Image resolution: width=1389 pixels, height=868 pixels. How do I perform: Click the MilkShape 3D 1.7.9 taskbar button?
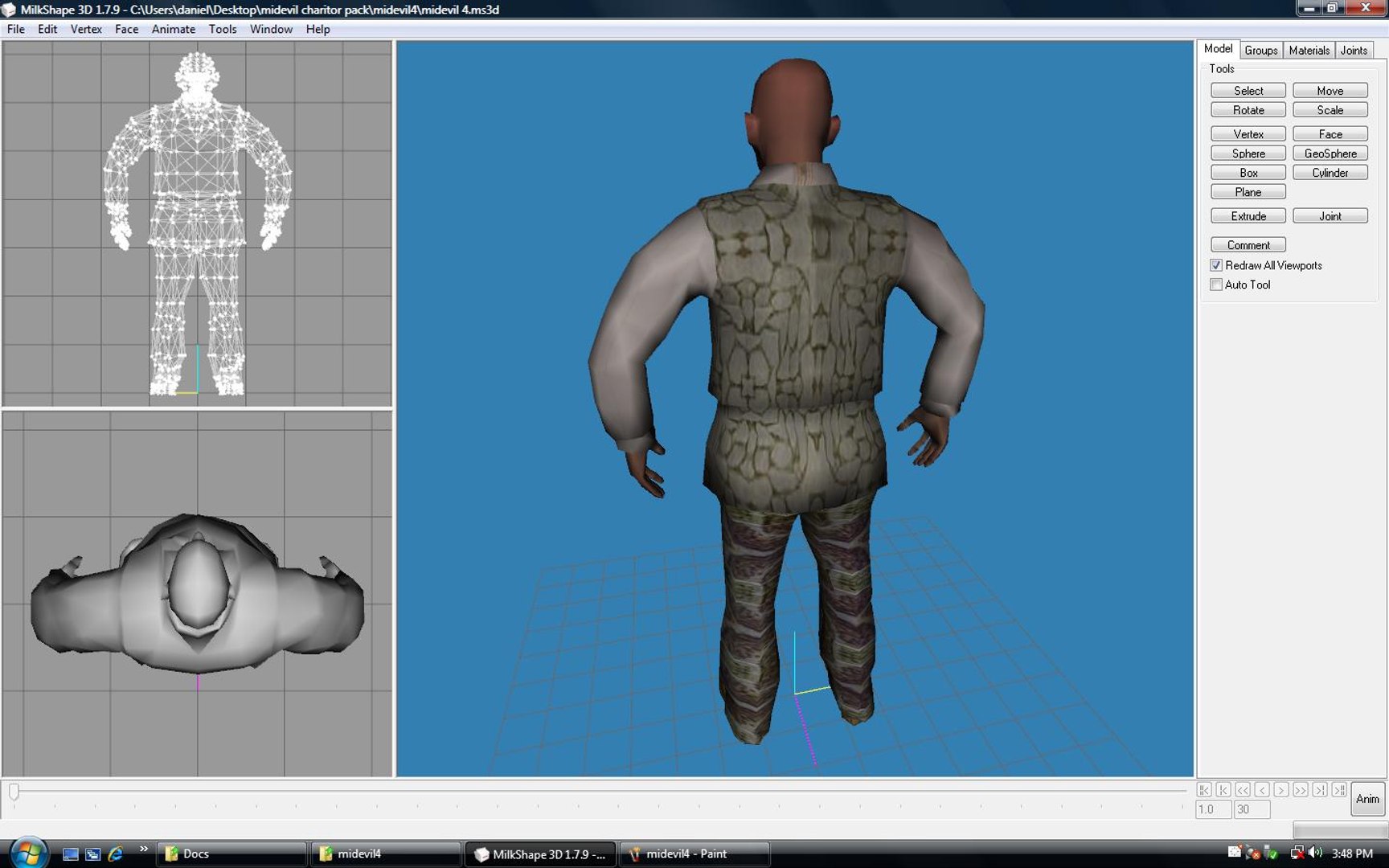(x=540, y=854)
